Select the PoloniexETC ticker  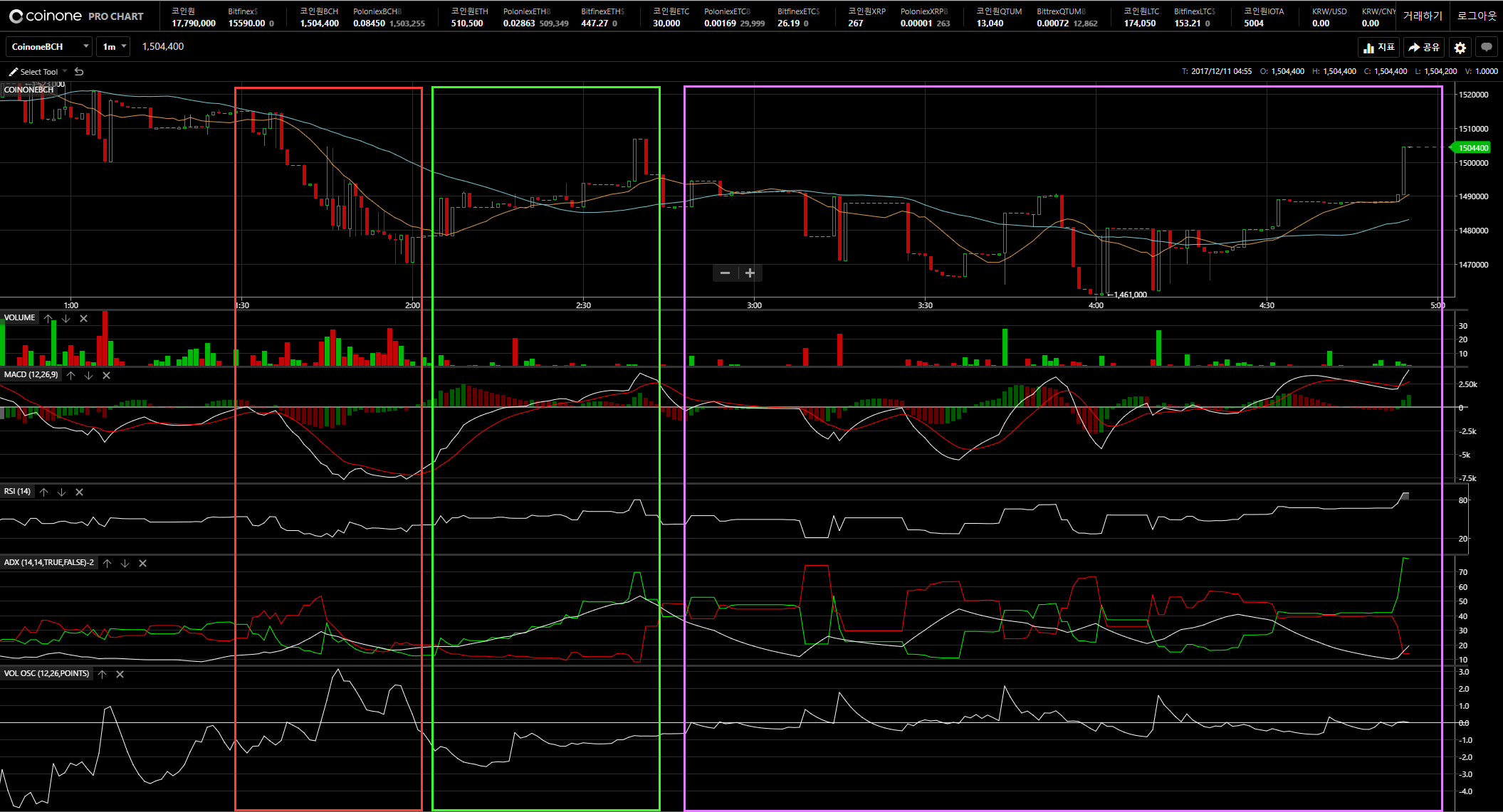tap(735, 17)
